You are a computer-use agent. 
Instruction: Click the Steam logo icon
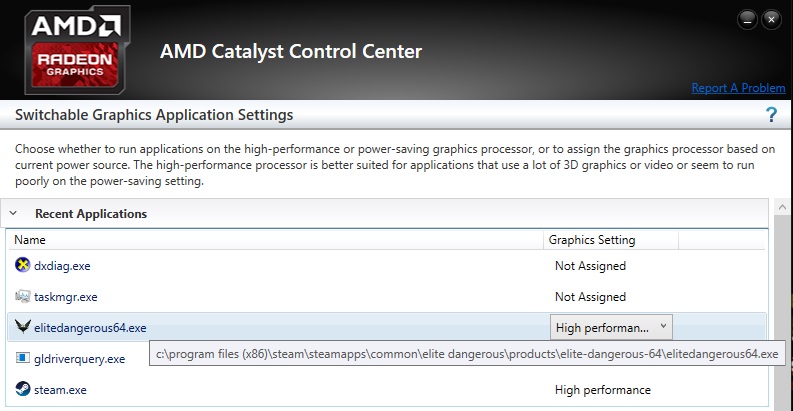coord(22,389)
